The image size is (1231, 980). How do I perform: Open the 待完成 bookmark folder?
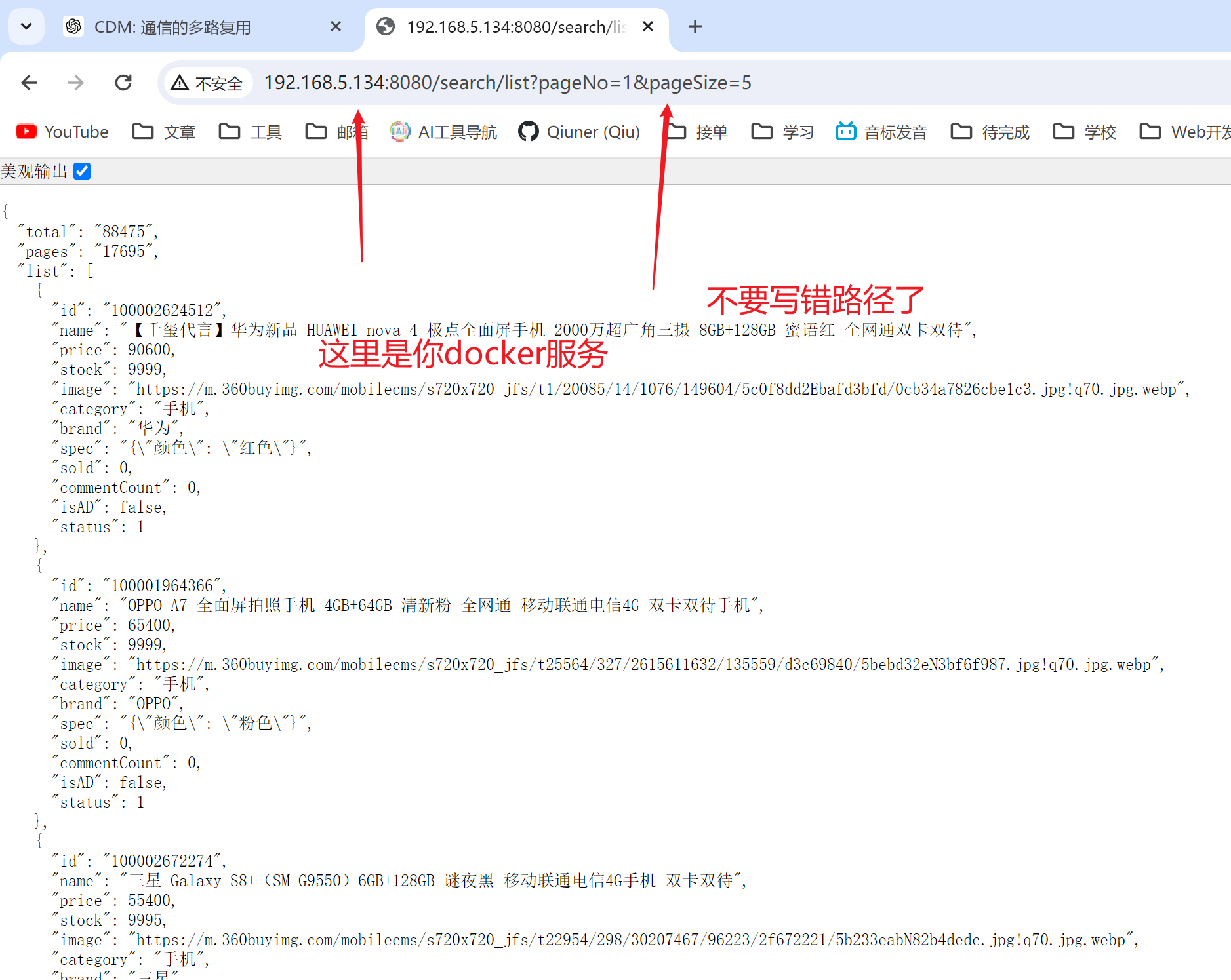990,132
